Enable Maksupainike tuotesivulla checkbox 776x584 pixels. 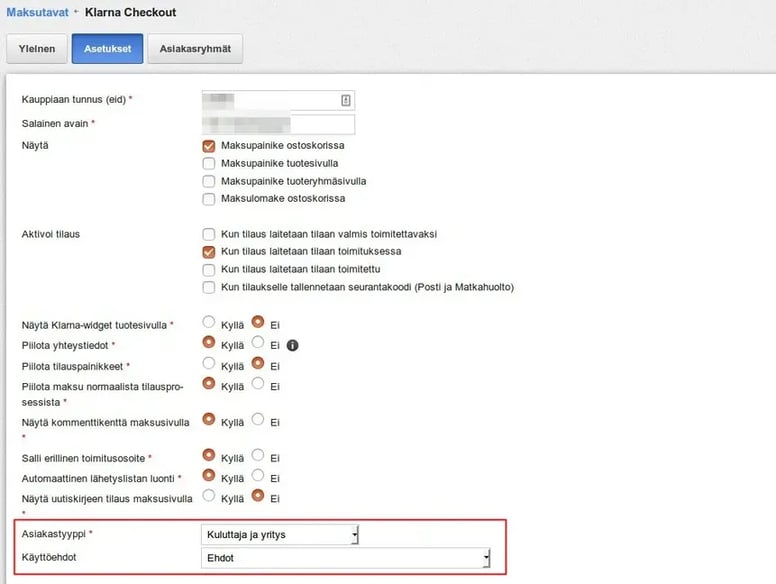tap(209, 163)
